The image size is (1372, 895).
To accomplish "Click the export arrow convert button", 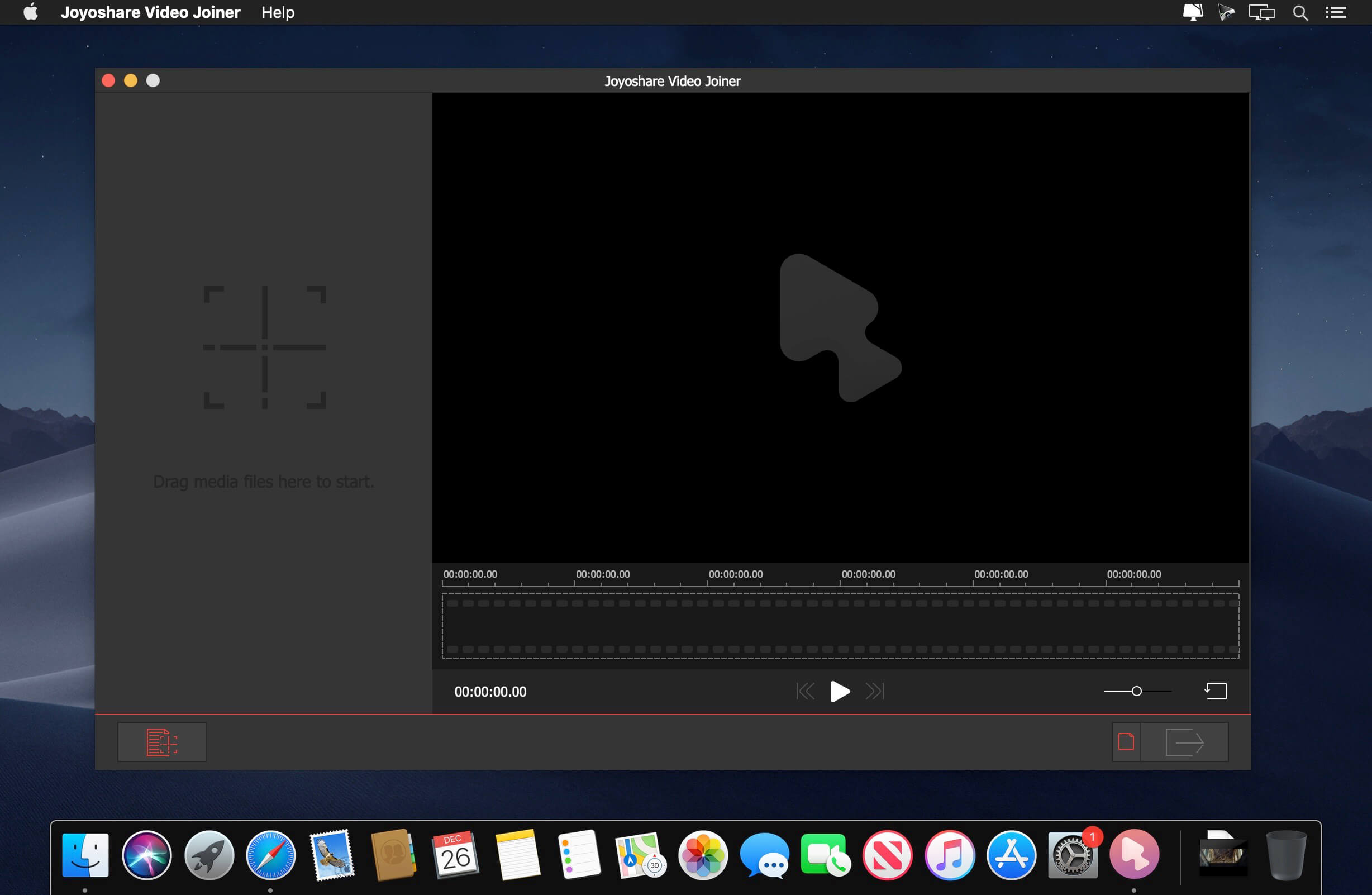I will (x=1184, y=741).
